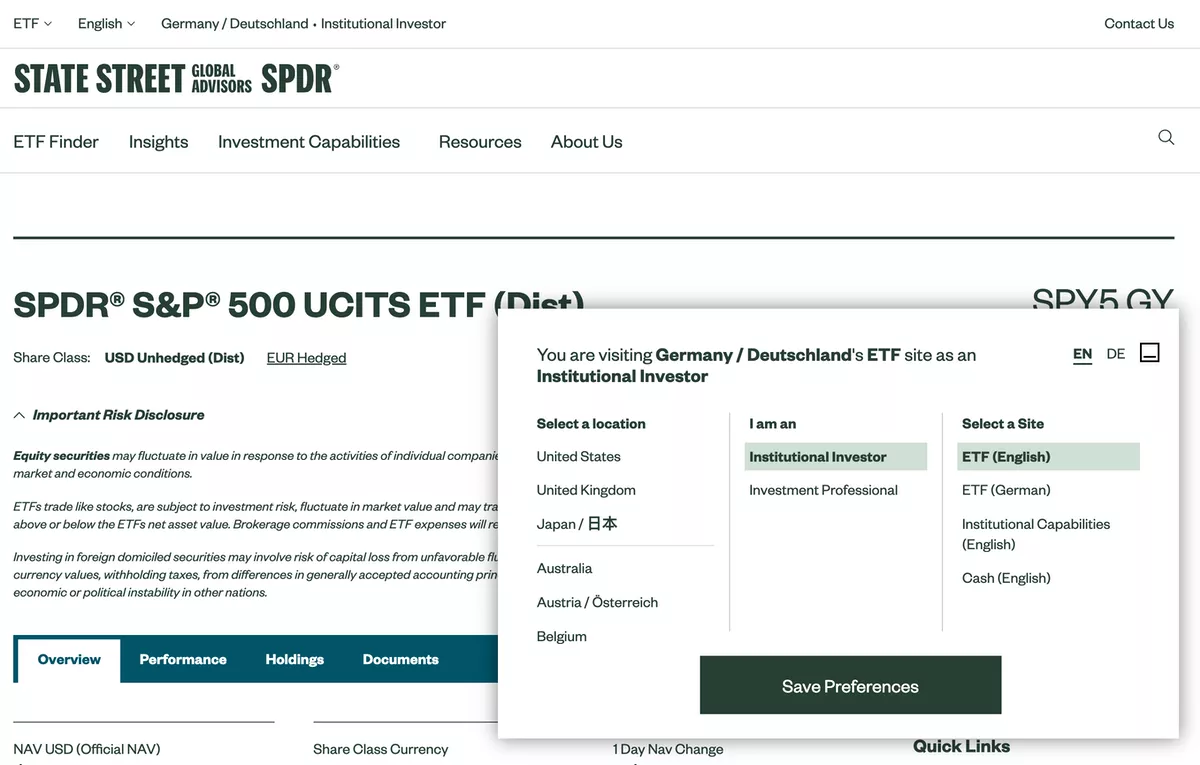This screenshot has height=765, width=1200.
Task: Open the About Us menu
Action: (x=586, y=142)
